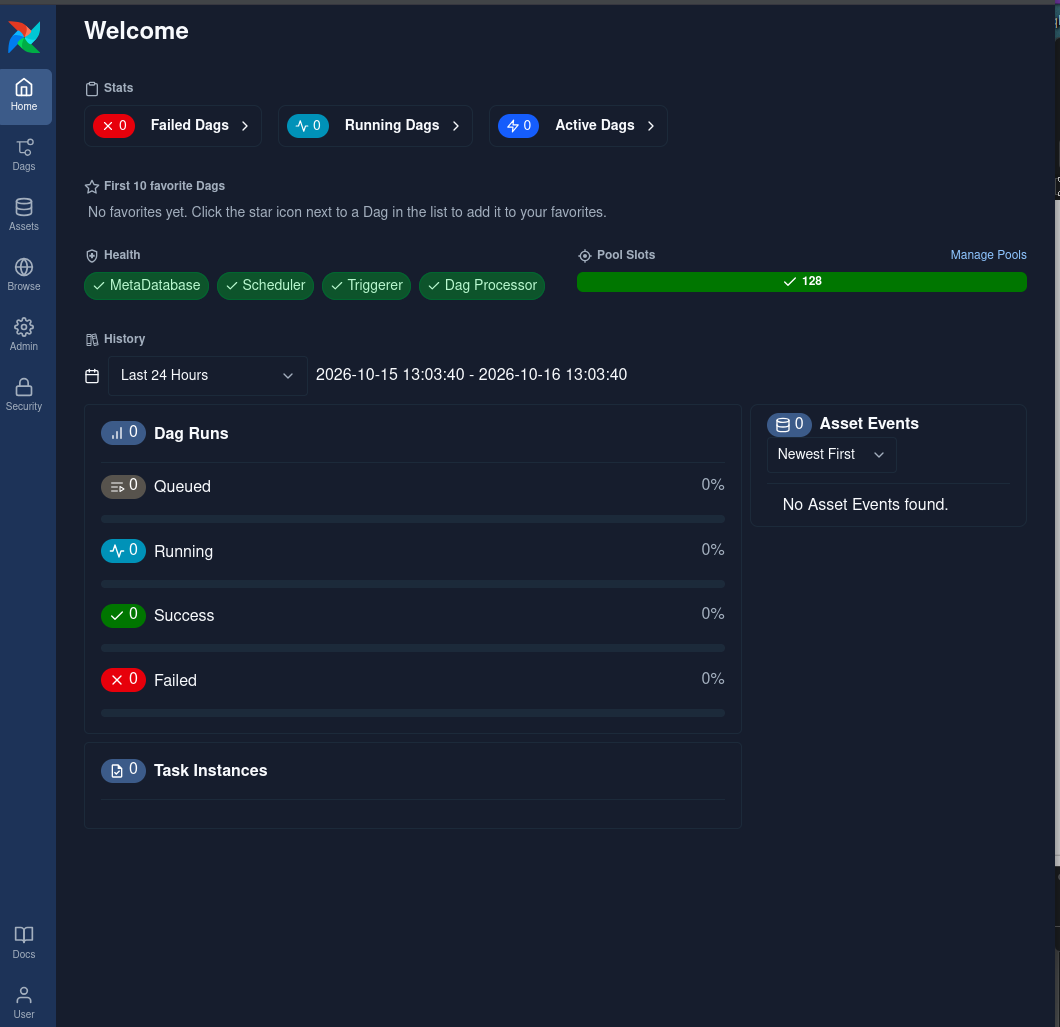This screenshot has height=1027, width=1060.
Task: Click the Welcome page heading
Action: click(x=137, y=31)
